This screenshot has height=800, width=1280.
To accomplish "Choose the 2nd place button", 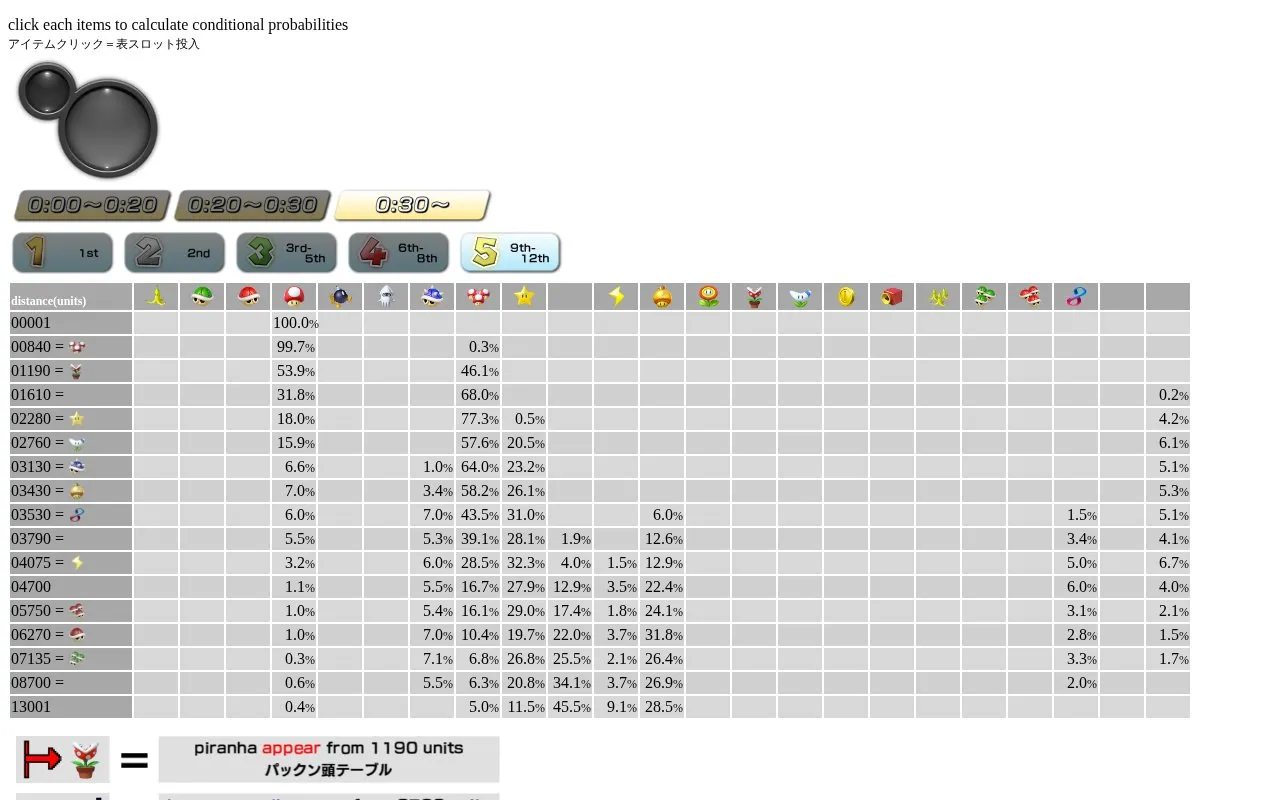I will pos(174,252).
